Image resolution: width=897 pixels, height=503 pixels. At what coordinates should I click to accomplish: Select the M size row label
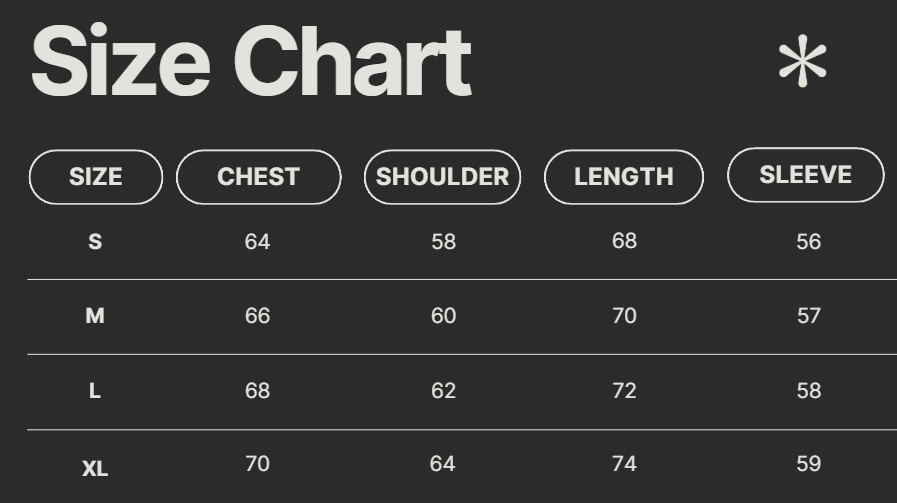tap(95, 316)
